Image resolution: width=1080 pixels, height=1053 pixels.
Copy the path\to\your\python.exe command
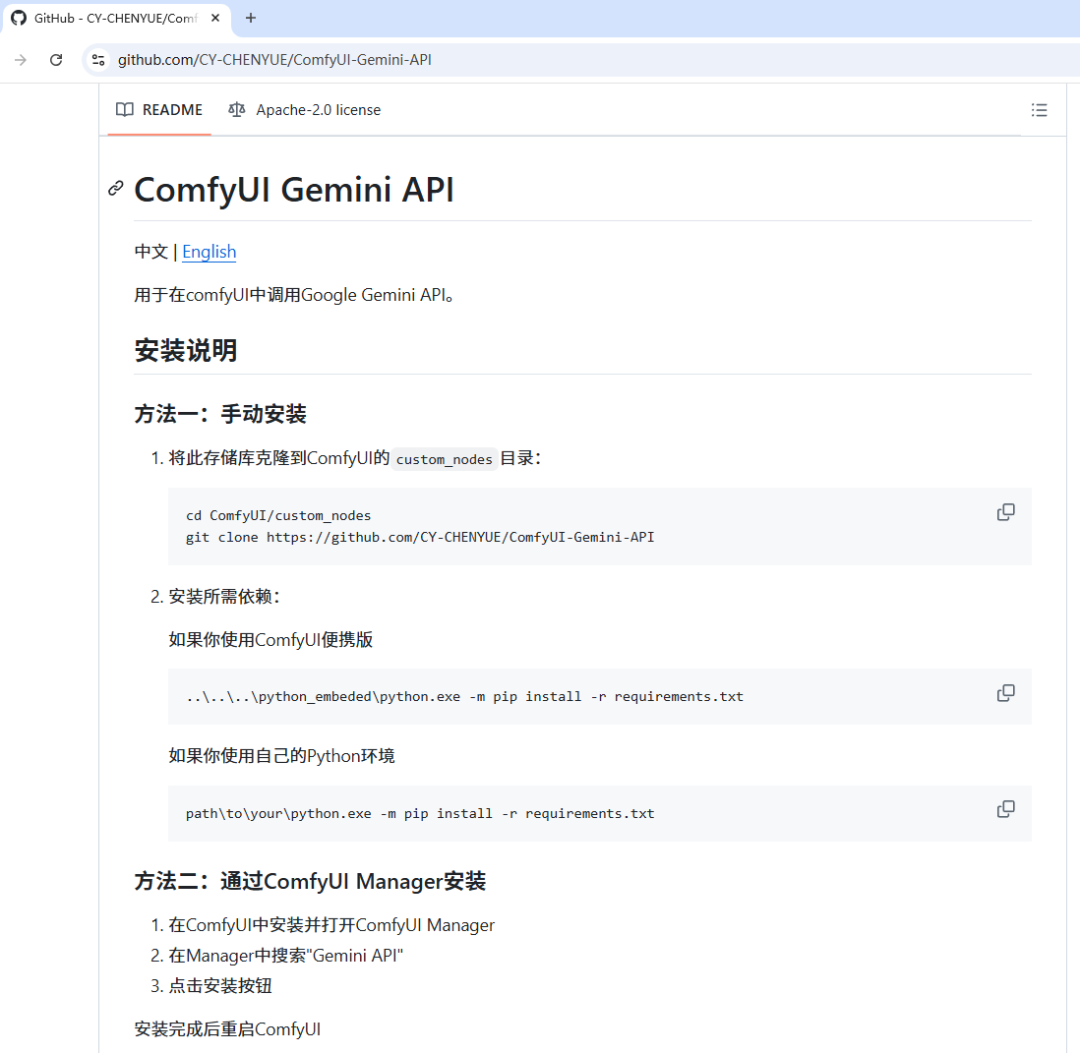tap(1006, 809)
